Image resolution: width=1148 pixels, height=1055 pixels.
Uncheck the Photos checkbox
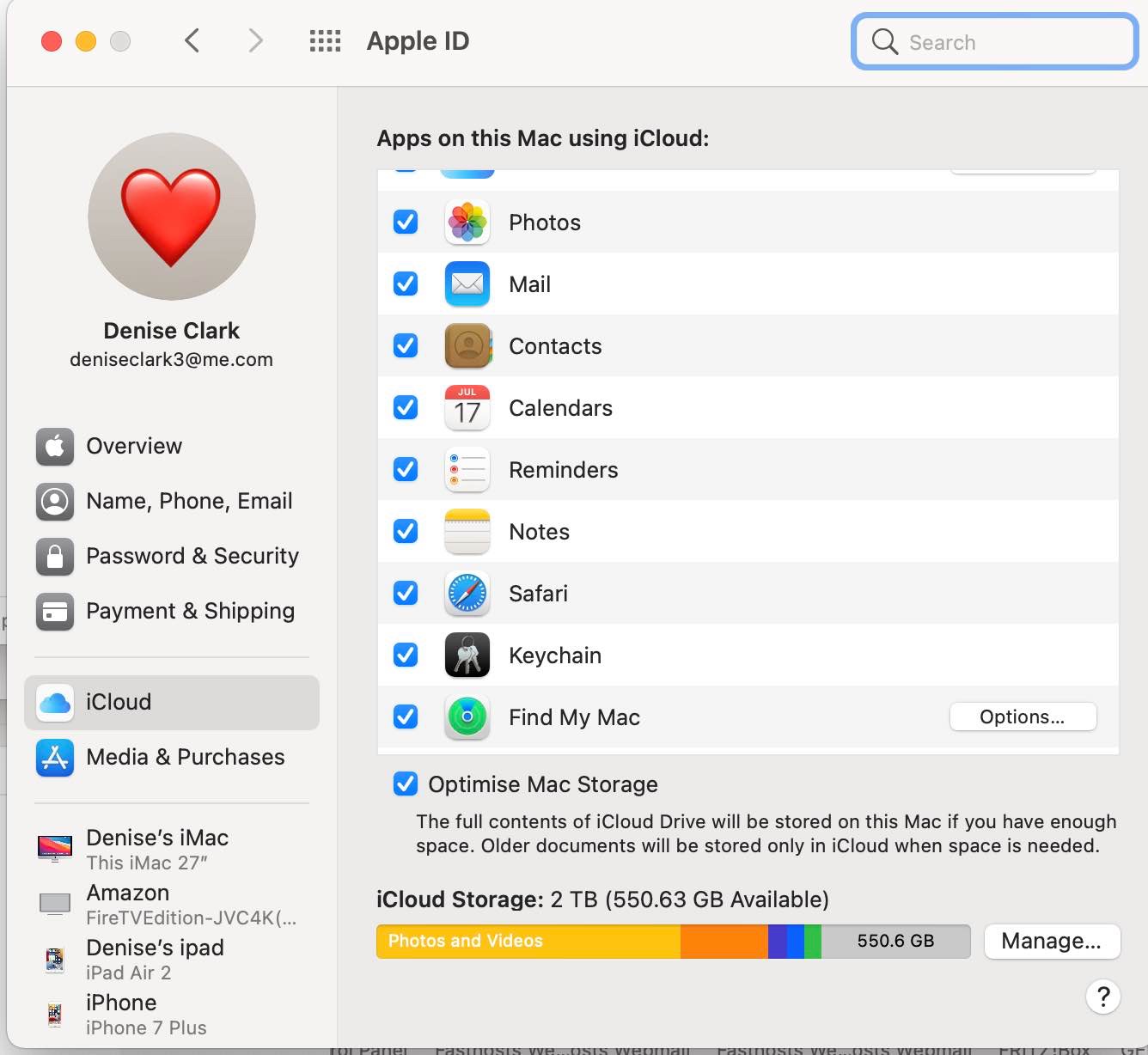406,223
